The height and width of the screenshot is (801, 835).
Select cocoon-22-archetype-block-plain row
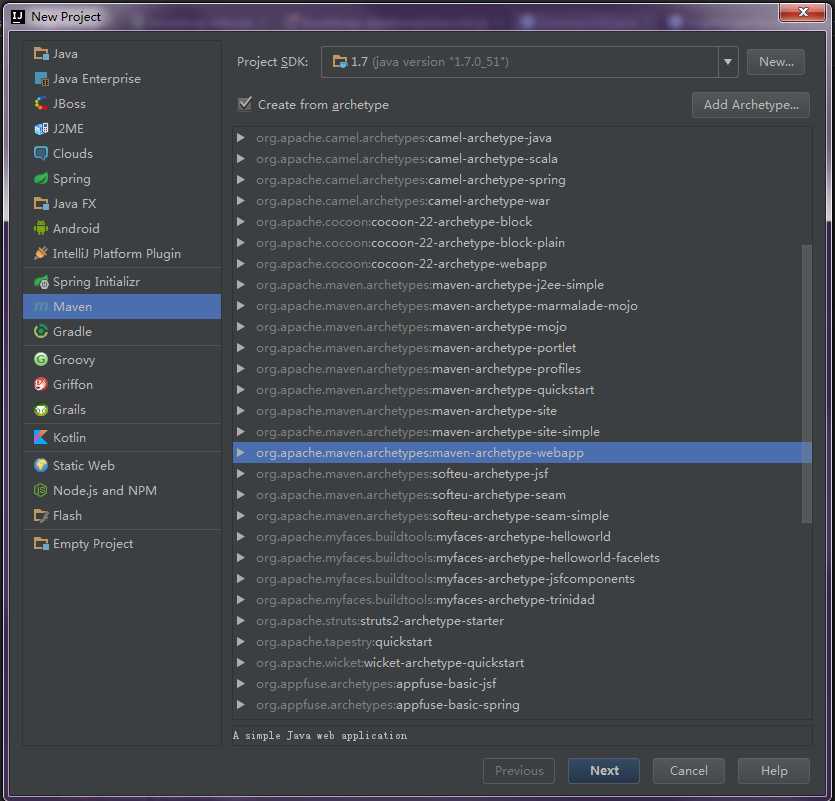[x=522, y=243]
